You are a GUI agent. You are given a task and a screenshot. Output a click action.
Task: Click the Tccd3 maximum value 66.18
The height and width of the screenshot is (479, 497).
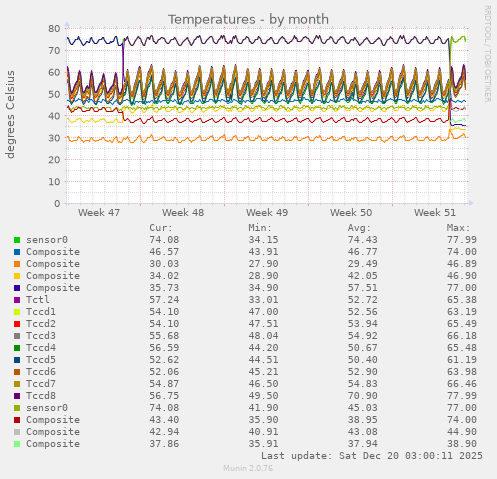(462, 336)
